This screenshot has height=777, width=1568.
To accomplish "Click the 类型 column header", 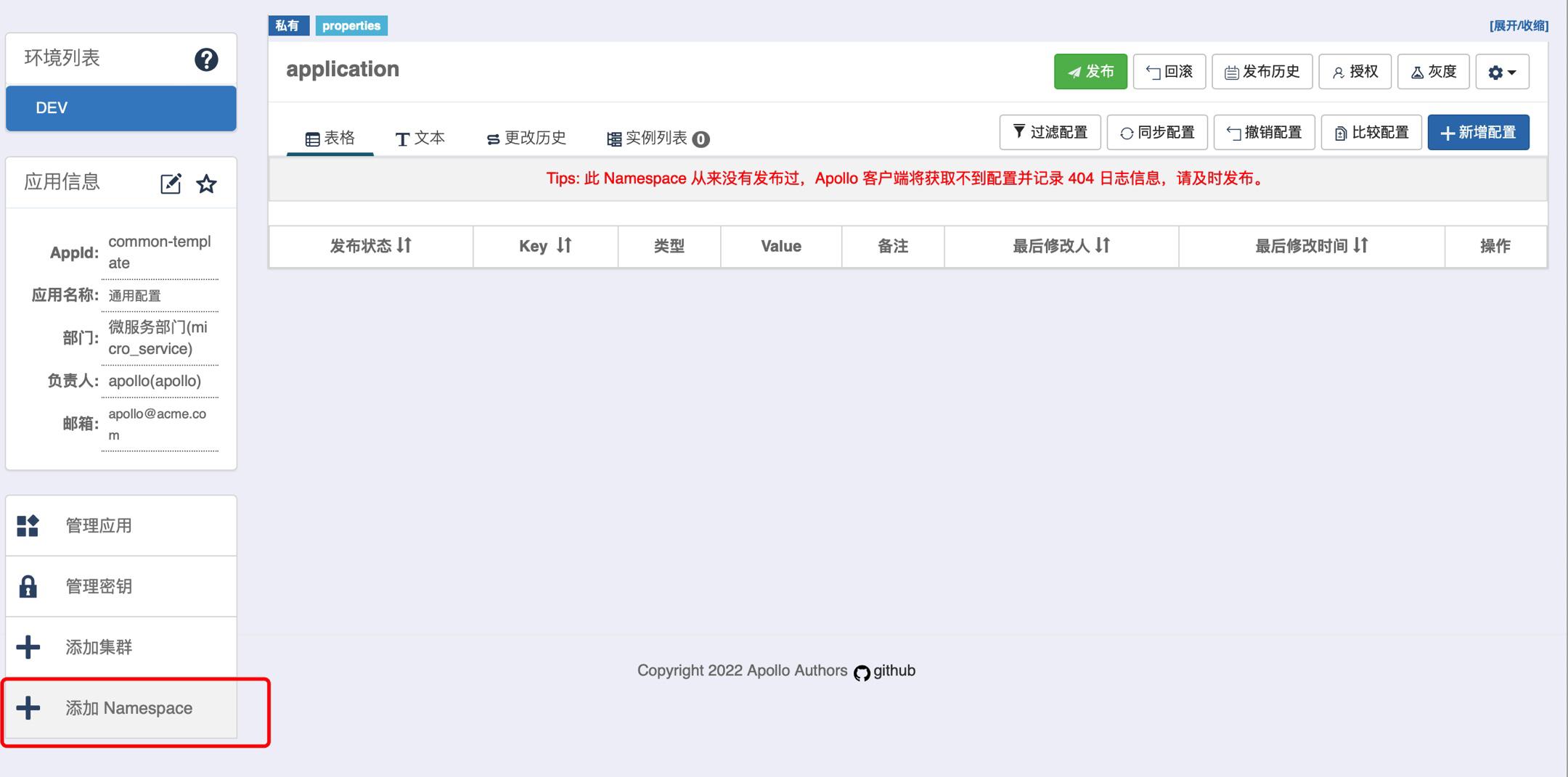I will (669, 246).
